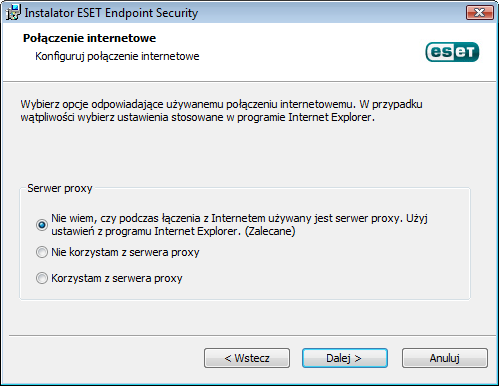Click the 'Nie wiem, czy podczas łączenia' option label
499x386 pixels.
(239, 225)
